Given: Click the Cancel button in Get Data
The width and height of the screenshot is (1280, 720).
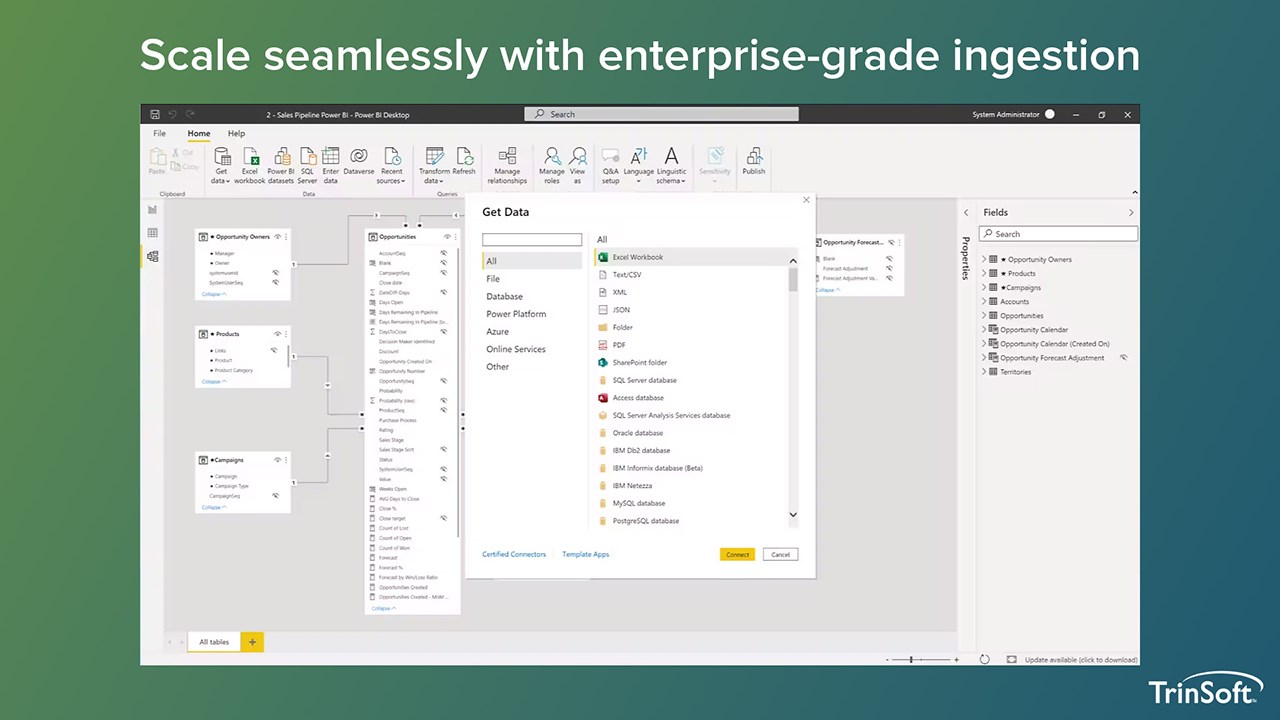Looking at the screenshot, I should pos(780,554).
